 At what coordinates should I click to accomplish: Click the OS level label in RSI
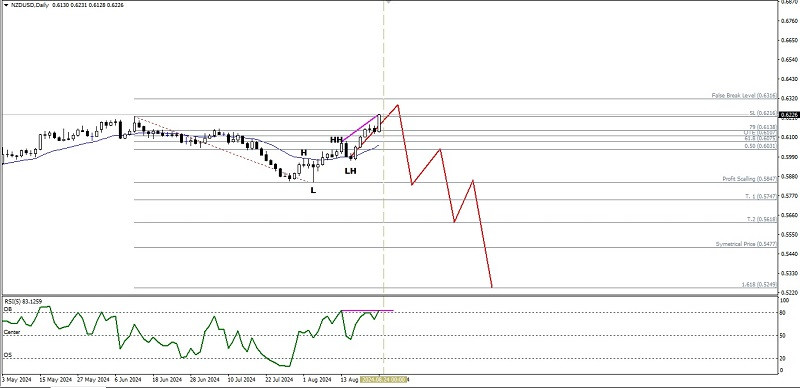[x=7, y=354]
